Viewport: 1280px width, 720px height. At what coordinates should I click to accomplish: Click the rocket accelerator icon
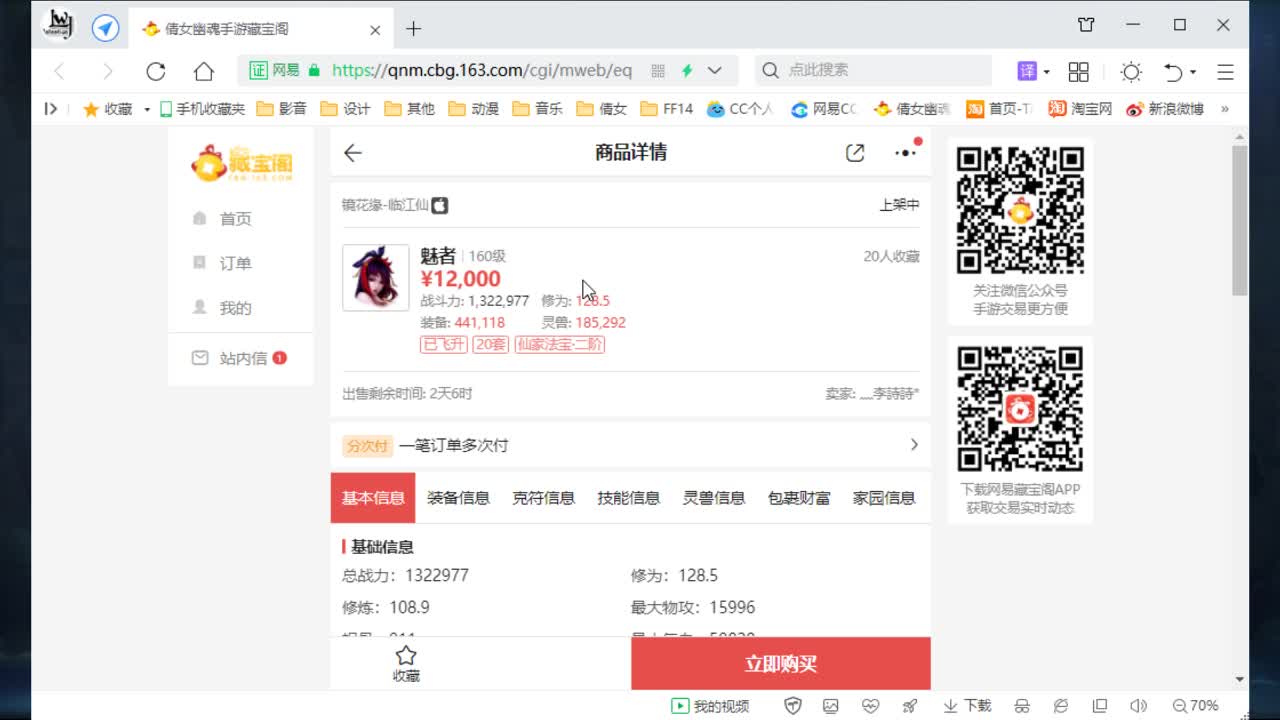pos(909,706)
